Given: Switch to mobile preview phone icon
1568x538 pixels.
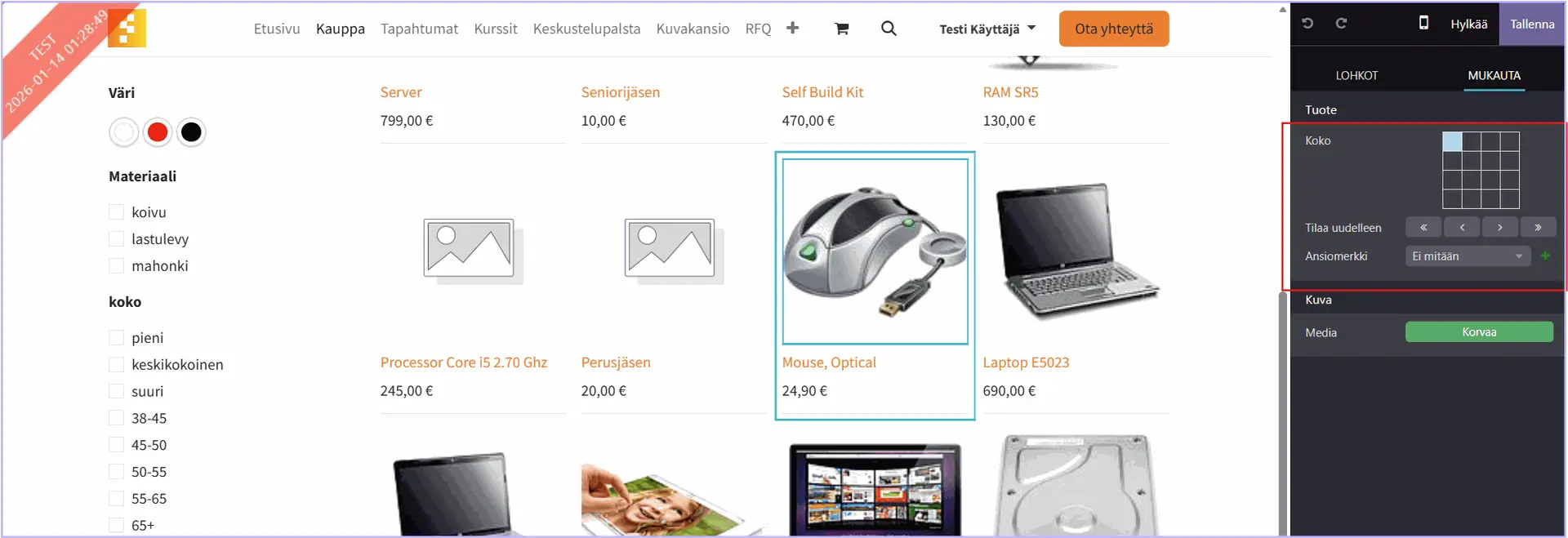Looking at the screenshot, I should pyautogui.click(x=1423, y=23).
